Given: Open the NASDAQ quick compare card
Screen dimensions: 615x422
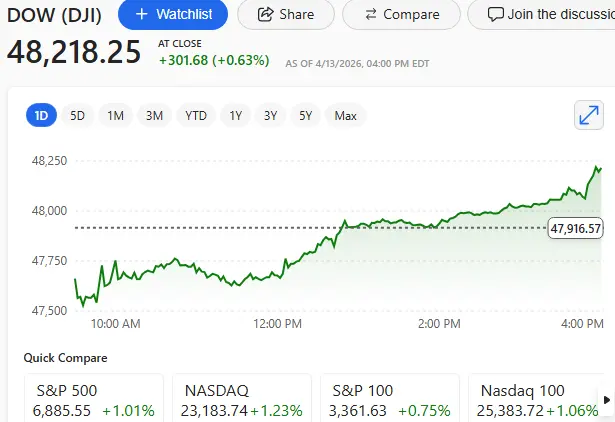Looking at the screenshot, I should [x=240, y=399].
